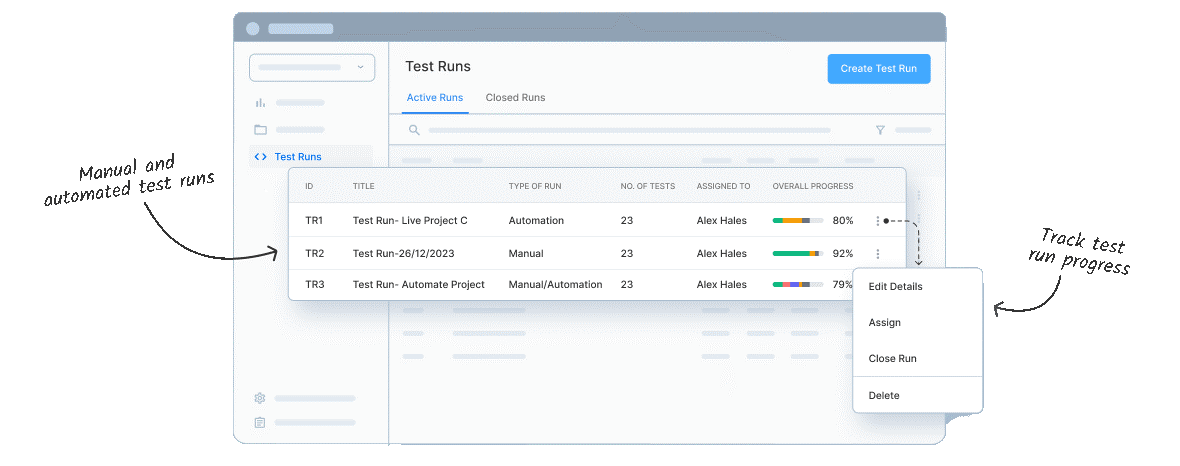The width and height of the screenshot is (1180, 466).
Task: Click the TITLE column header
Action: (x=363, y=186)
